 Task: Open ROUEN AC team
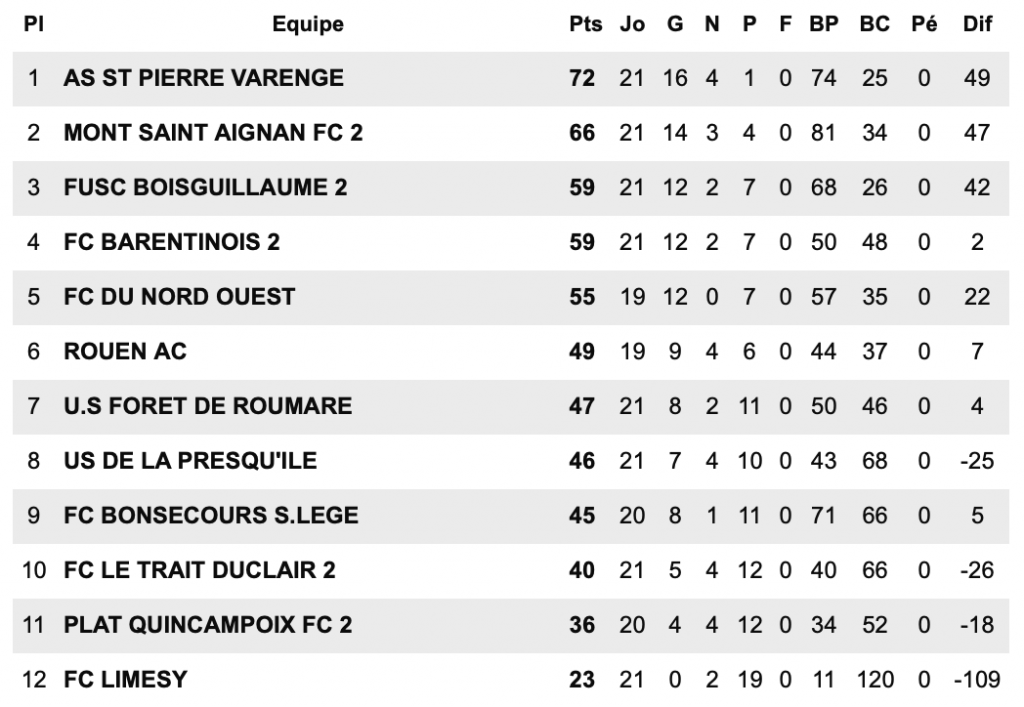pos(125,351)
